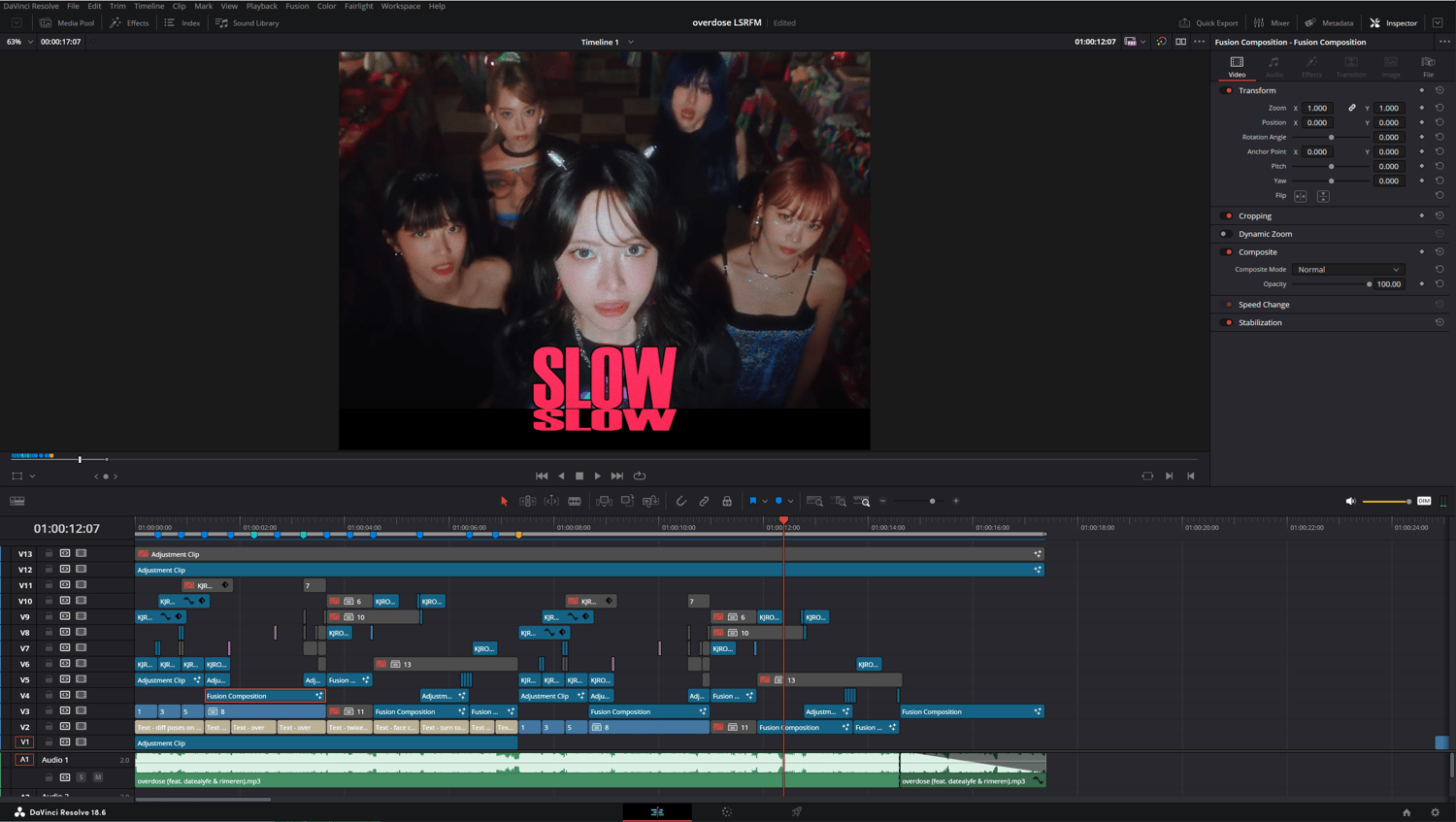Select the Trim edit mode tool
The image size is (1456, 822).
pos(527,501)
